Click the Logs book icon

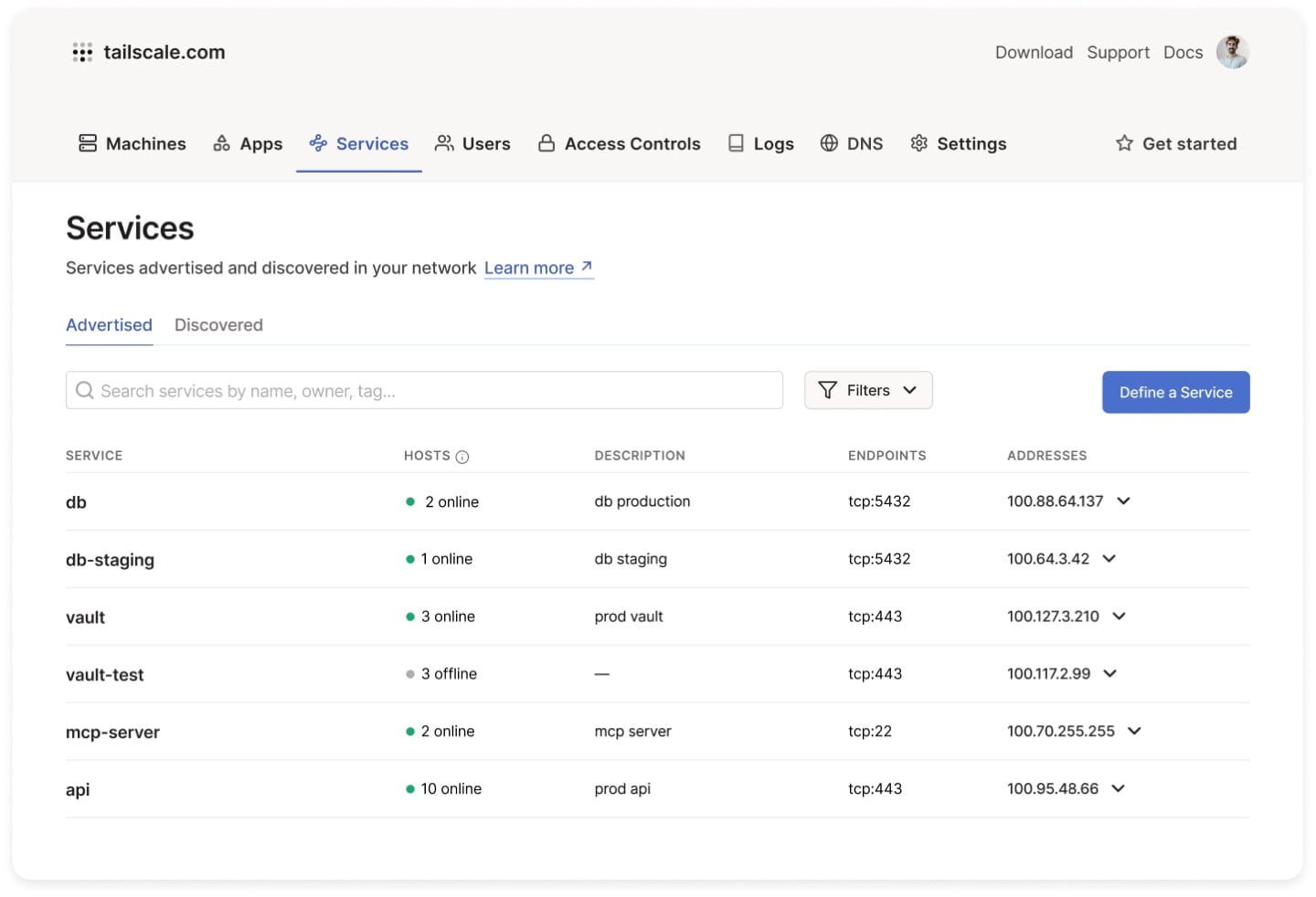pyautogui.click(x=736, y=143)
